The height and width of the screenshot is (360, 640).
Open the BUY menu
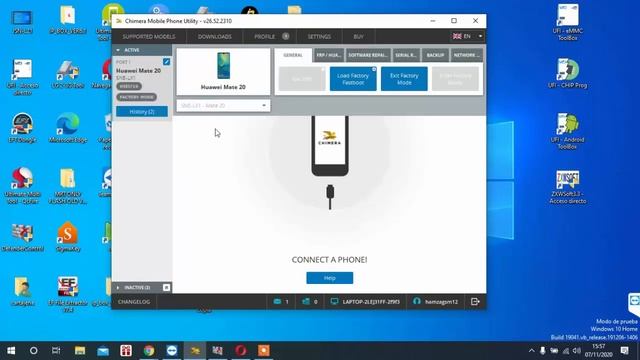(358, 36)
